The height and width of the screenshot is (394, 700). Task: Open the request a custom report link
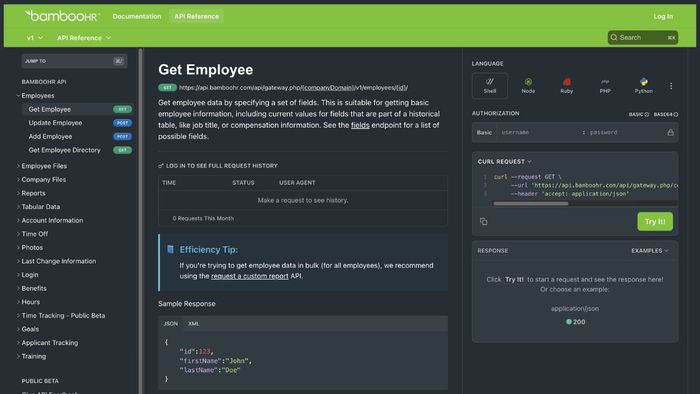(250, 276)
